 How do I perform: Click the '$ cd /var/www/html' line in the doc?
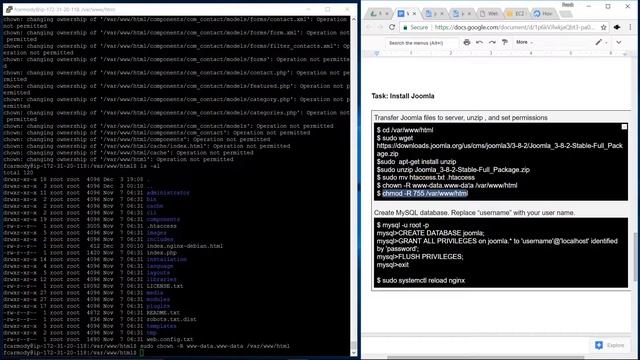point(405,130)
